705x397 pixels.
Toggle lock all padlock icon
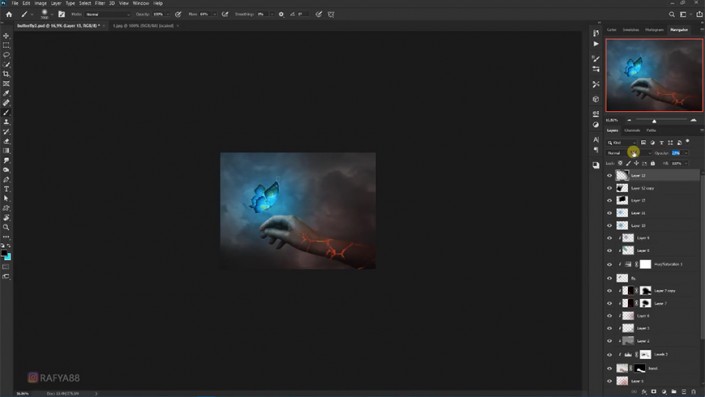pyautogui.click(x=653, y=163)
